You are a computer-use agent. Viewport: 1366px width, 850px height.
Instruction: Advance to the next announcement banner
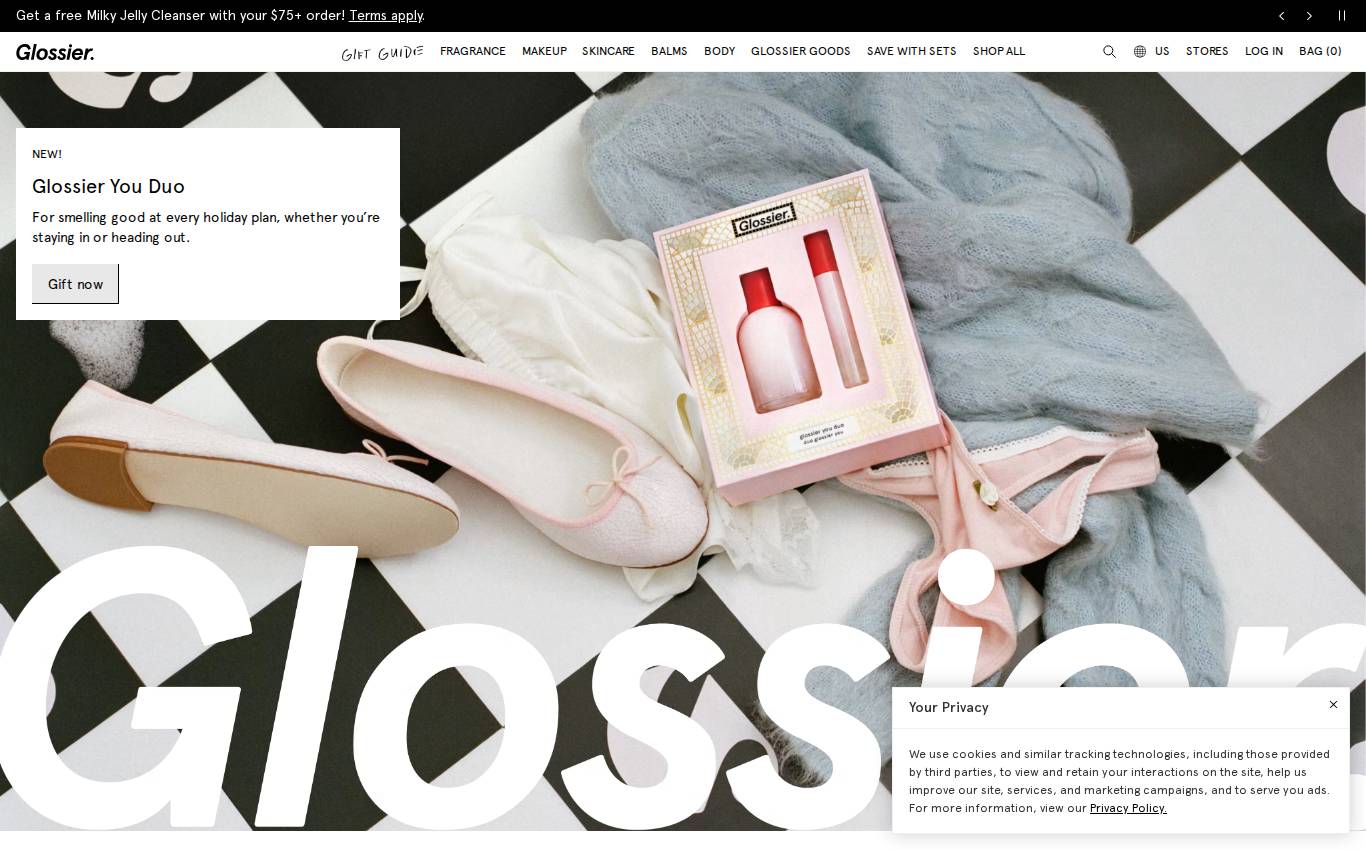click(x=1309, y=16)
